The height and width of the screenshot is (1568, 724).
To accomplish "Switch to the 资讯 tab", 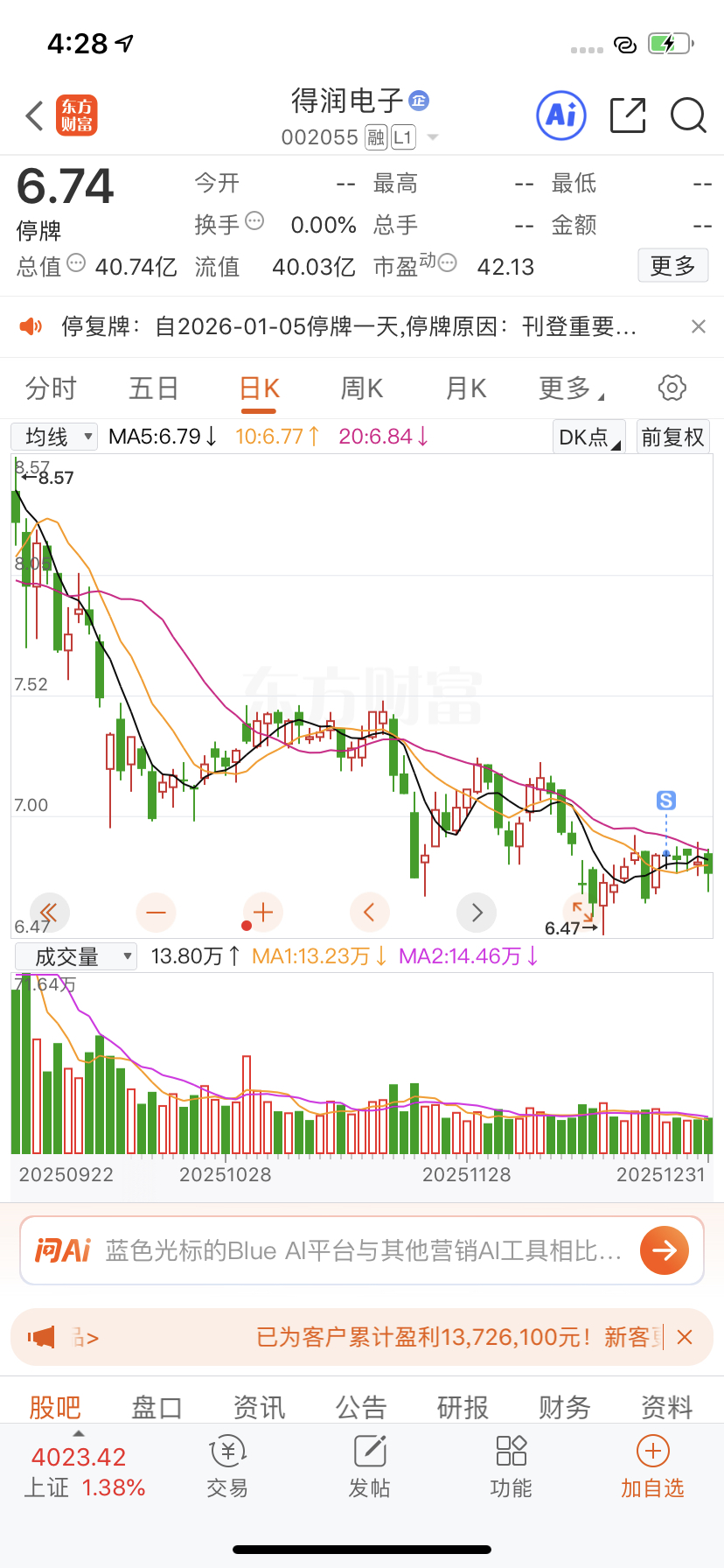I will click(259, 1407).
